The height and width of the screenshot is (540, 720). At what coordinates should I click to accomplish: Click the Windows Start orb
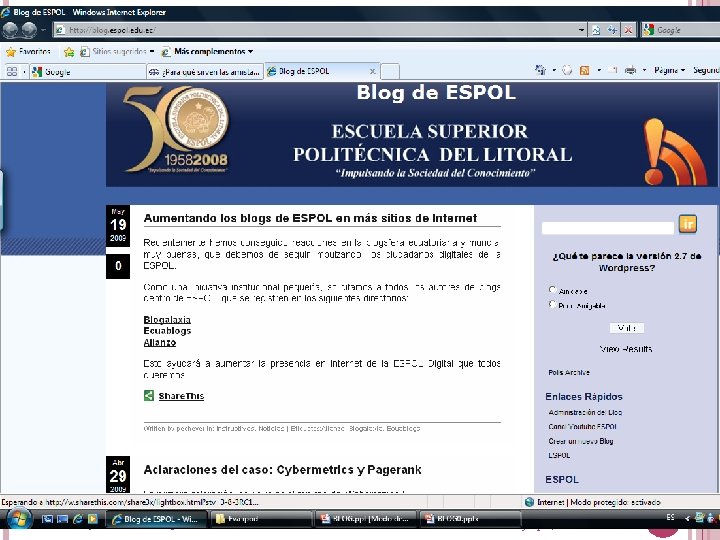(18, 519)
